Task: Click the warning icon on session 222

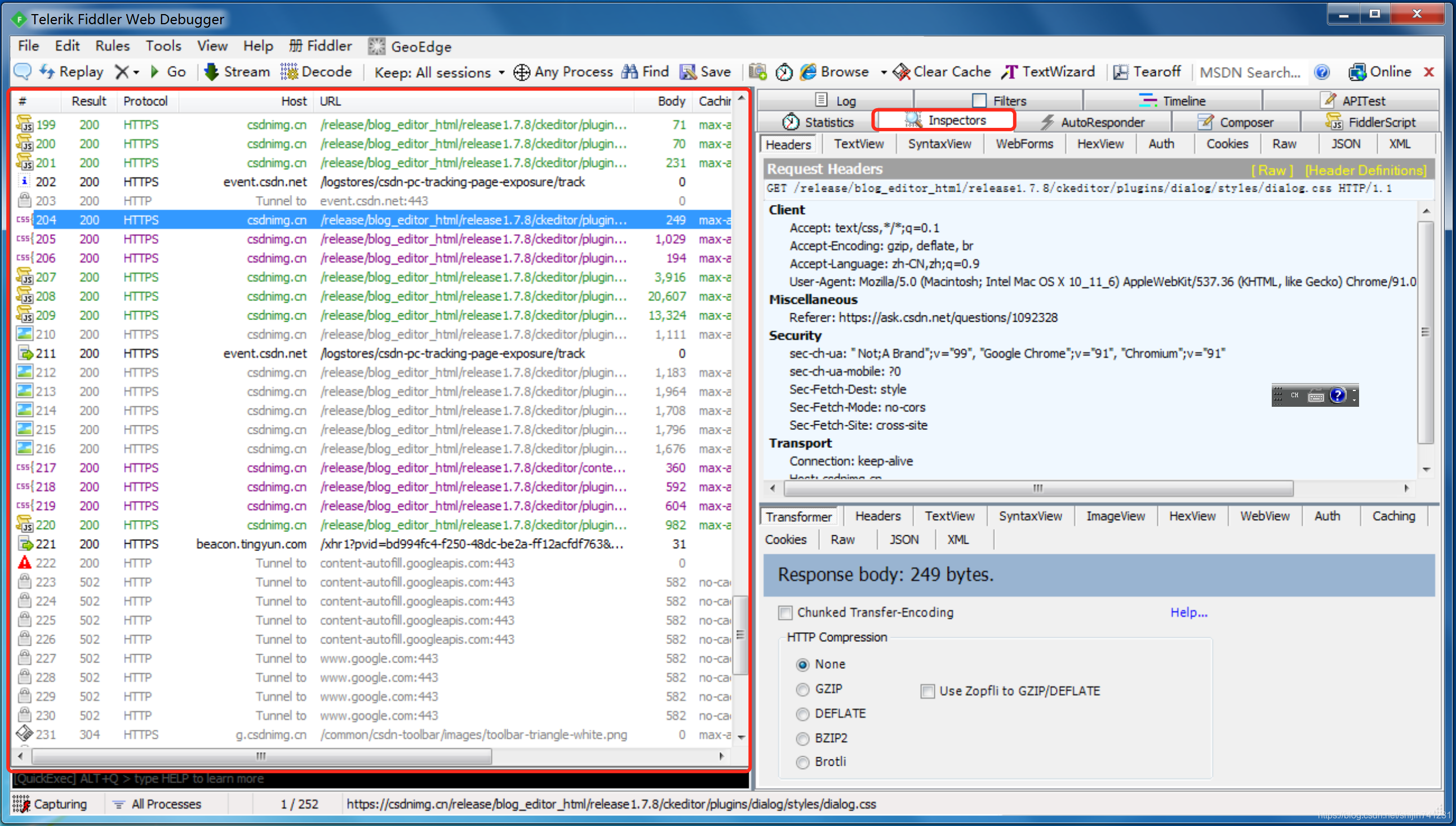Action: coord(24,563)
